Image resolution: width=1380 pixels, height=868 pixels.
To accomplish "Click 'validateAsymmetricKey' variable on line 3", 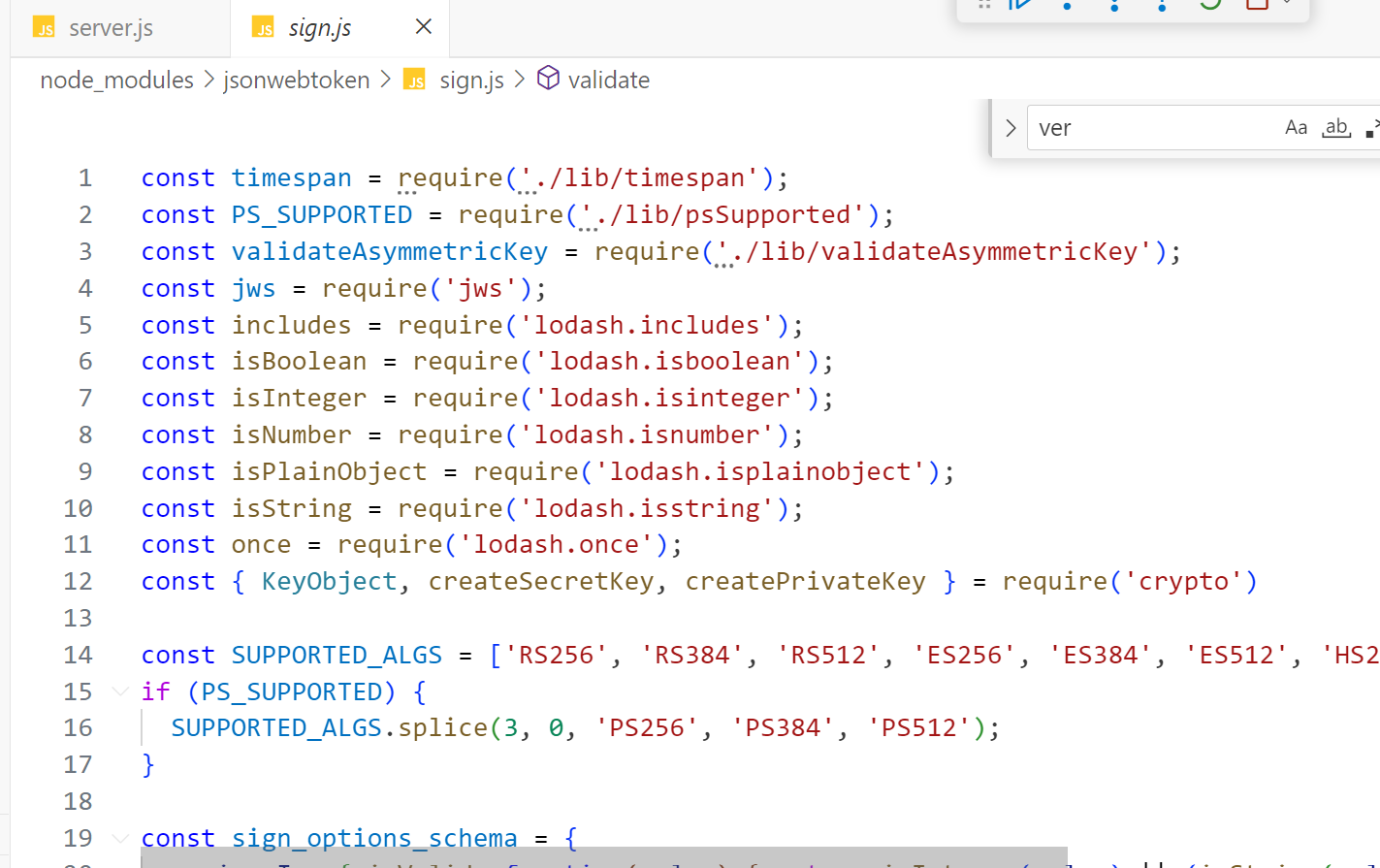I will tap(389, 252).
